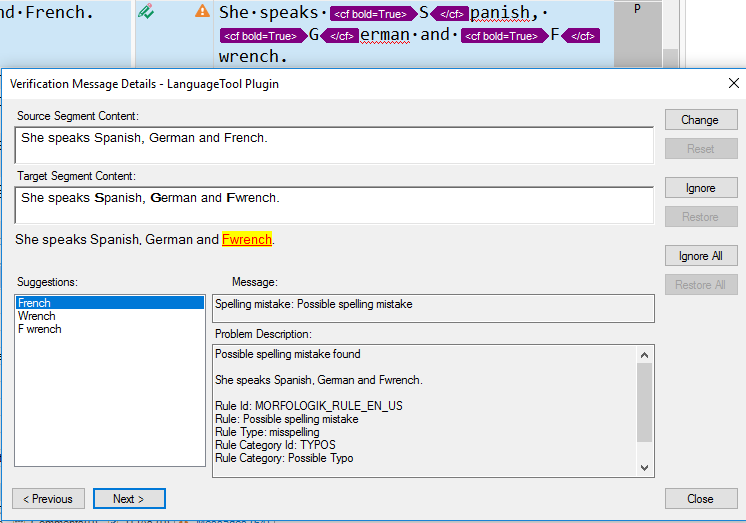Pick the 'F wrench' suggestion
Image resolution: width=746 pixels, height=523 pixels.
(40, 329)
